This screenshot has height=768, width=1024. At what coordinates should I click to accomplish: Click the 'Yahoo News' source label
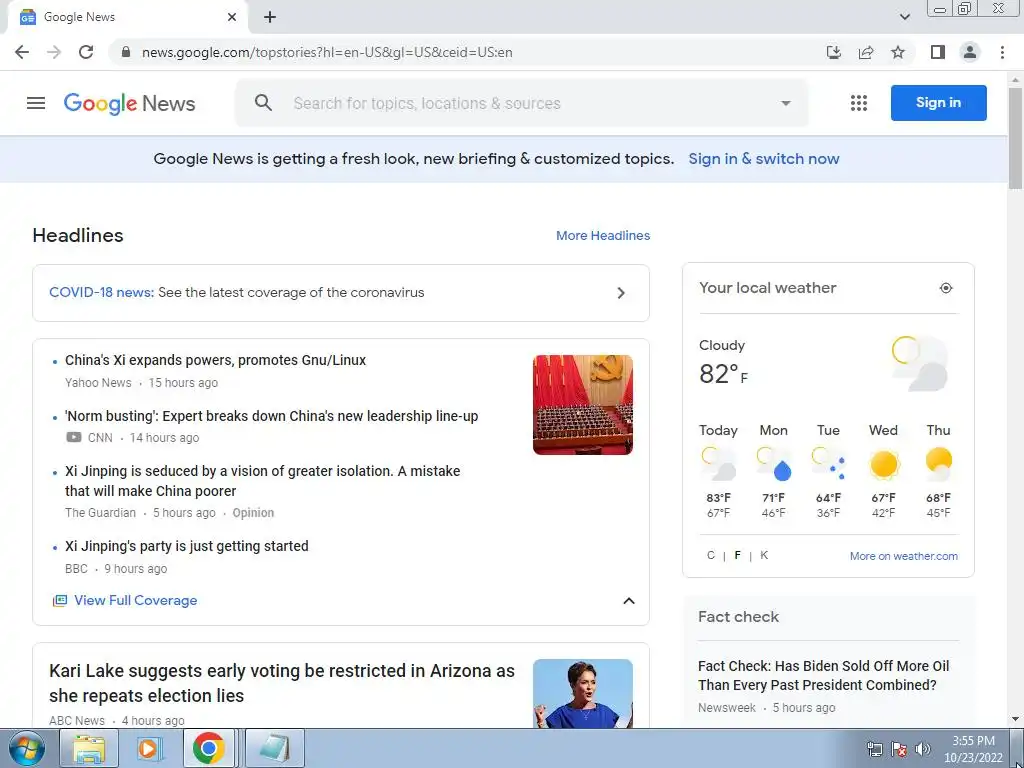pos(98,383)
